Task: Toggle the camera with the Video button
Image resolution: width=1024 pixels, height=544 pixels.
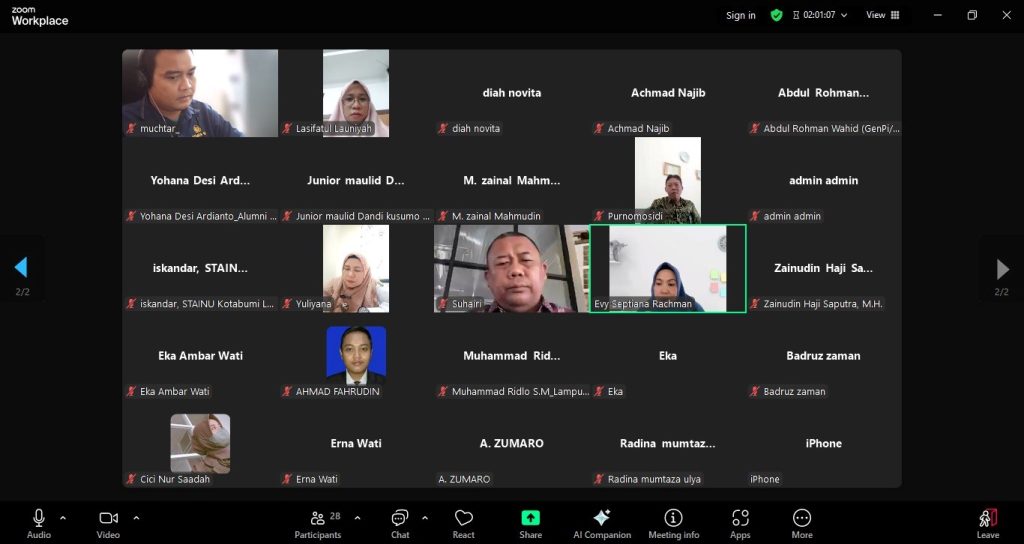Action: click(x=108, y=523)
